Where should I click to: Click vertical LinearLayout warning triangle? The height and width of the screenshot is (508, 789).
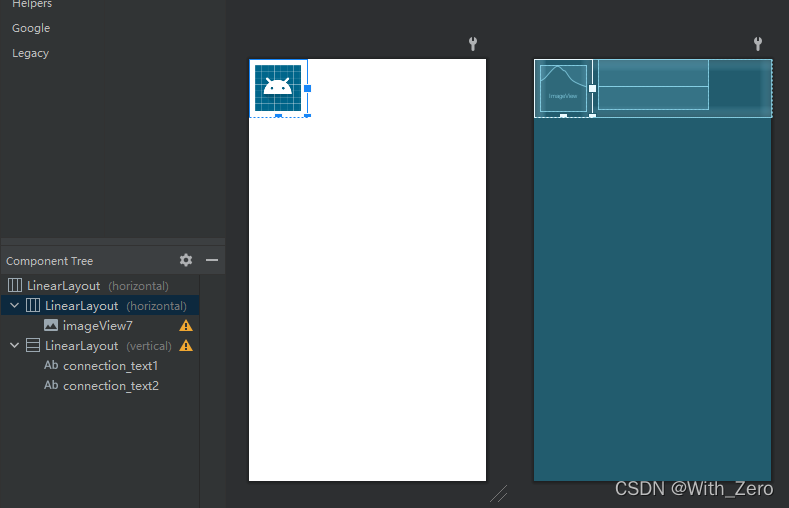point(186,346)
